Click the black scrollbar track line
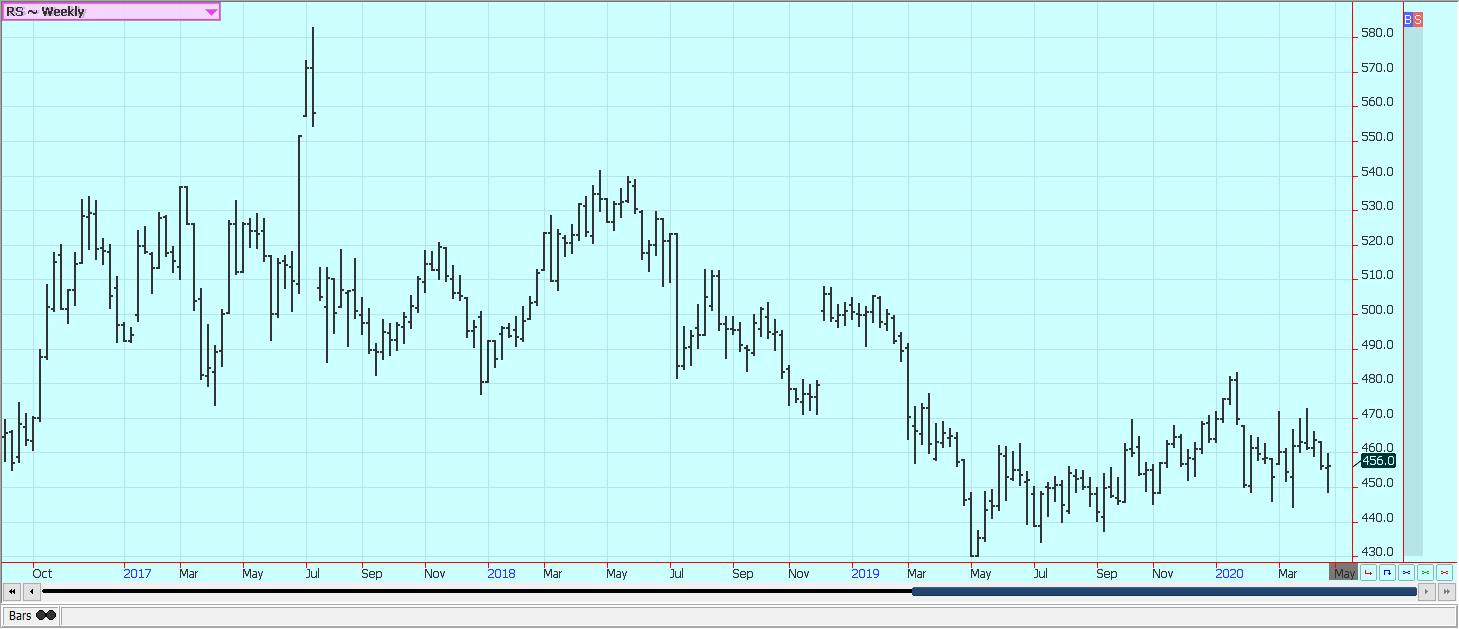Image resolution: width=1459 pixels, height=629 pixels. click(477, 592)
